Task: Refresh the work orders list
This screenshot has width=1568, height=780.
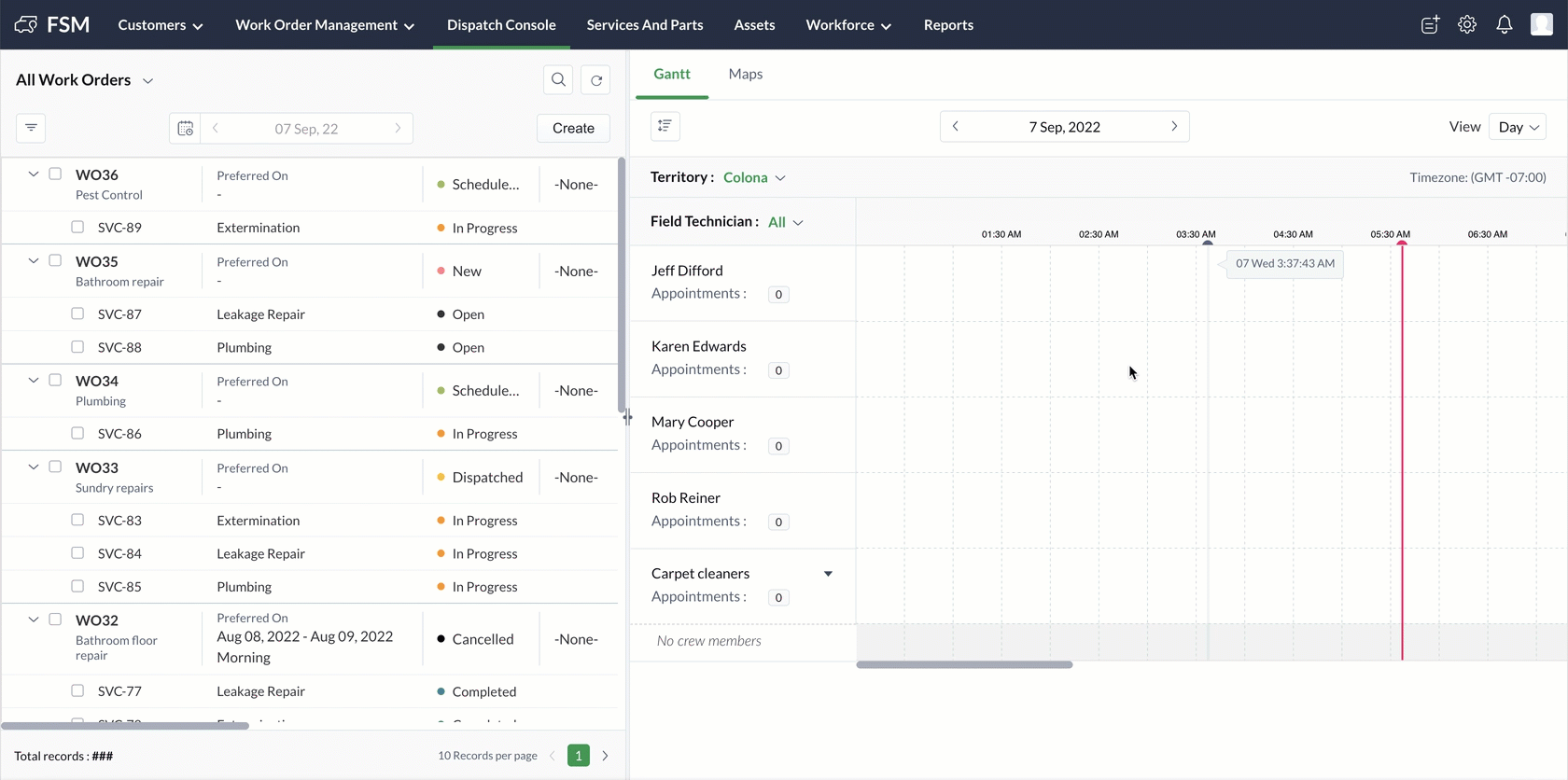Action: pos(596,80)
